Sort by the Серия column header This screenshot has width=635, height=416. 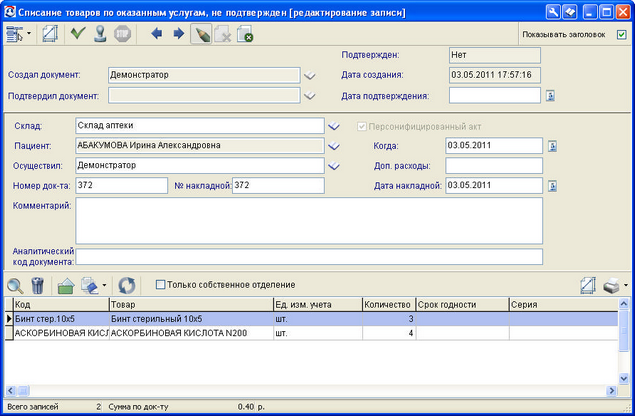pyautogui.click(x=563, y=305)
